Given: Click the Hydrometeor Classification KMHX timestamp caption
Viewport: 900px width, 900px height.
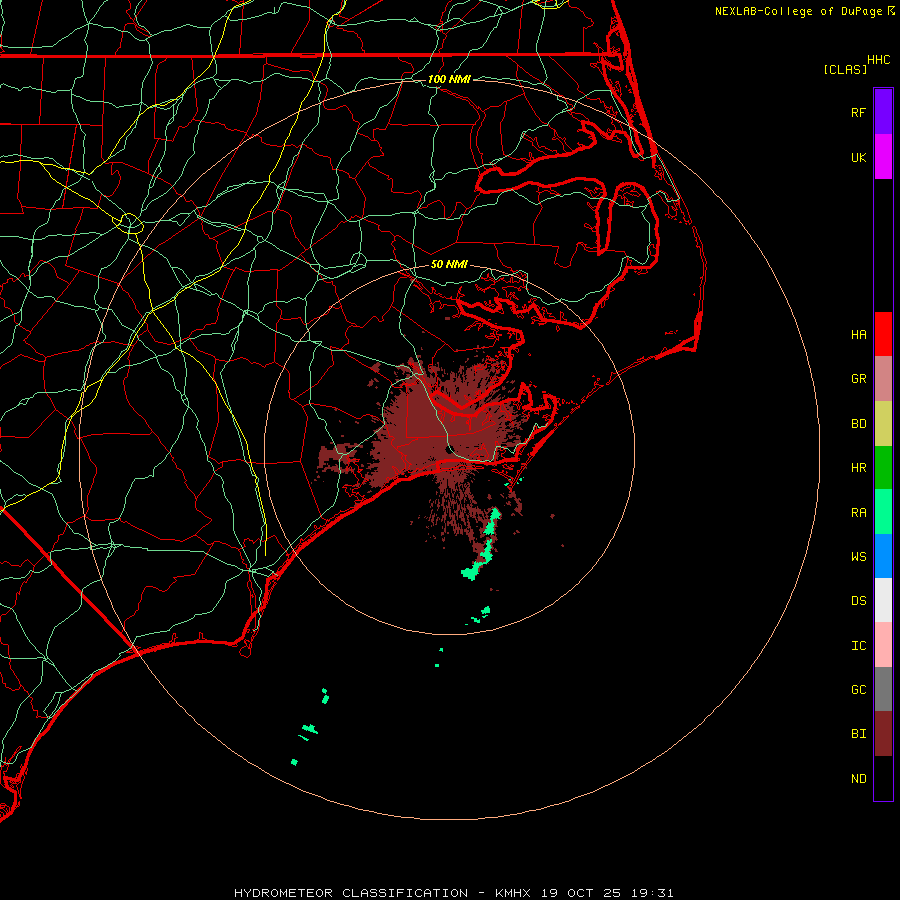Looking at the screenshot, I should [x=453, y=893].
